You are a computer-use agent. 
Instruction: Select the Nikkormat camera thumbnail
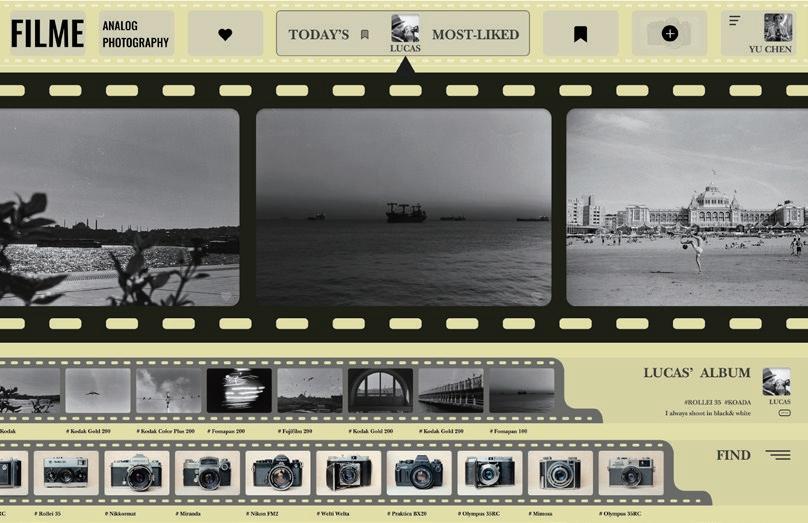click(137, 473)
